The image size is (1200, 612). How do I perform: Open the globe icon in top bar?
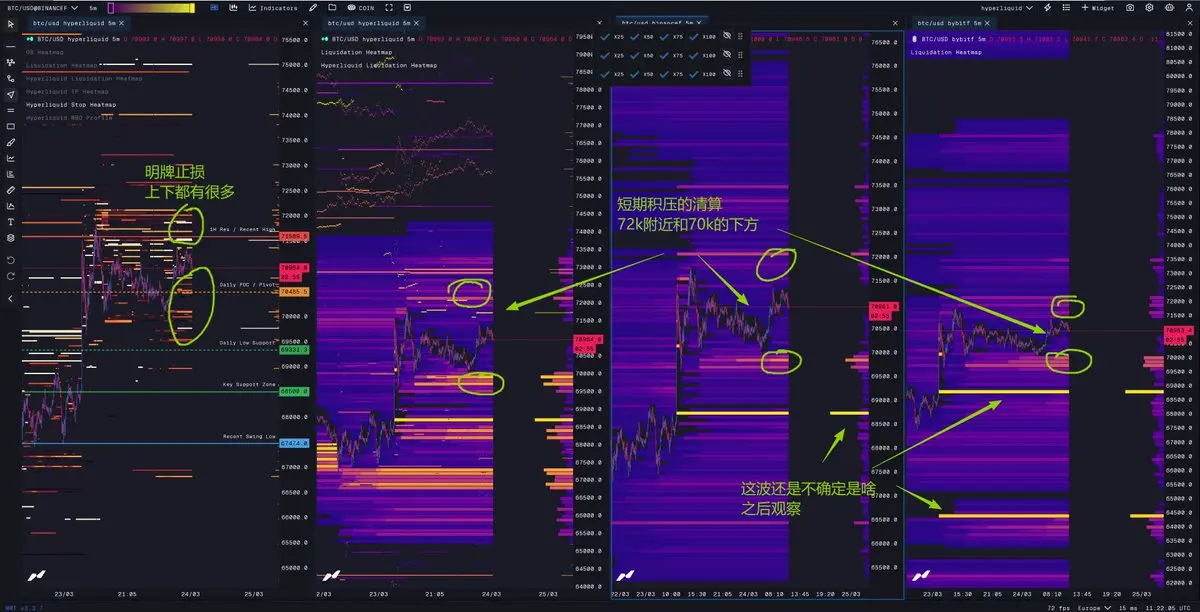tap(1169, 8)
